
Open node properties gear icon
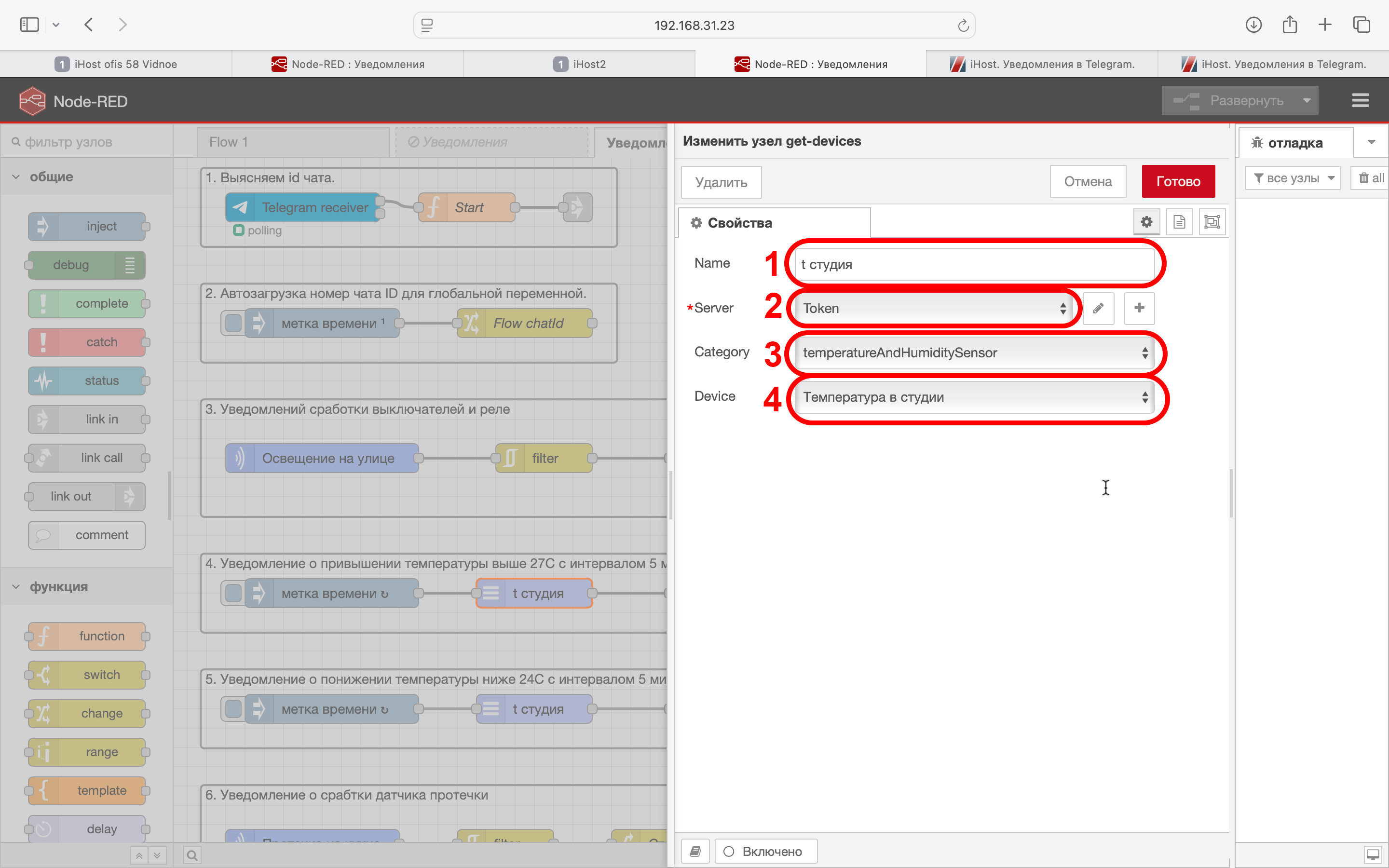click(x=1146, y=222)
